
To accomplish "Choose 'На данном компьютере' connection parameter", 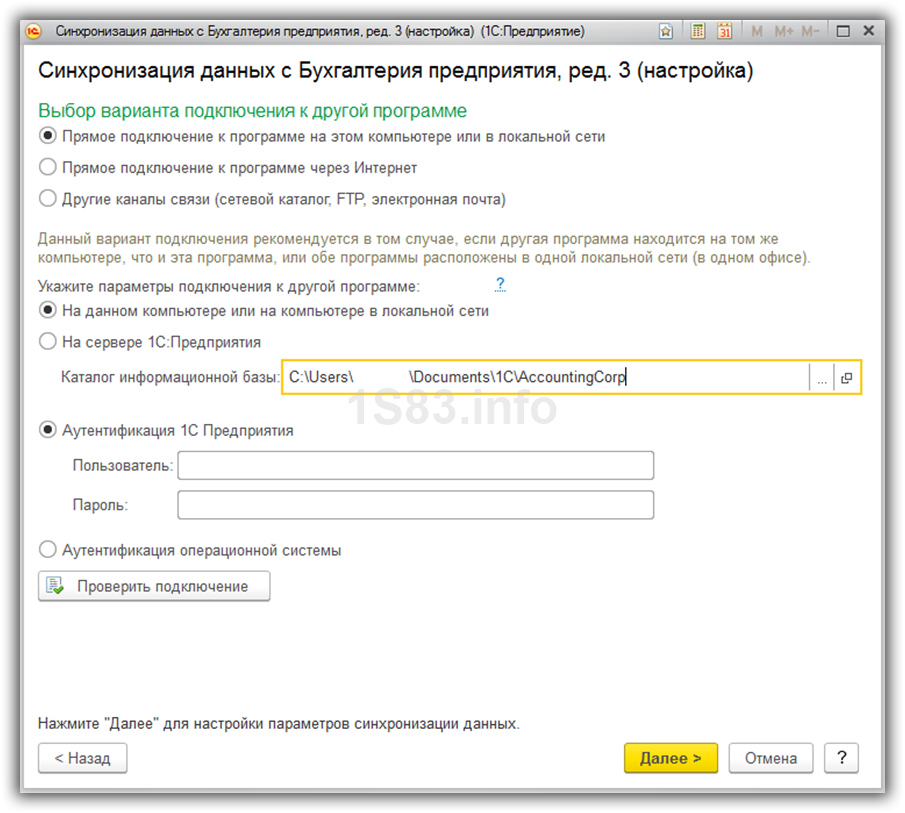I will (47, 310).
